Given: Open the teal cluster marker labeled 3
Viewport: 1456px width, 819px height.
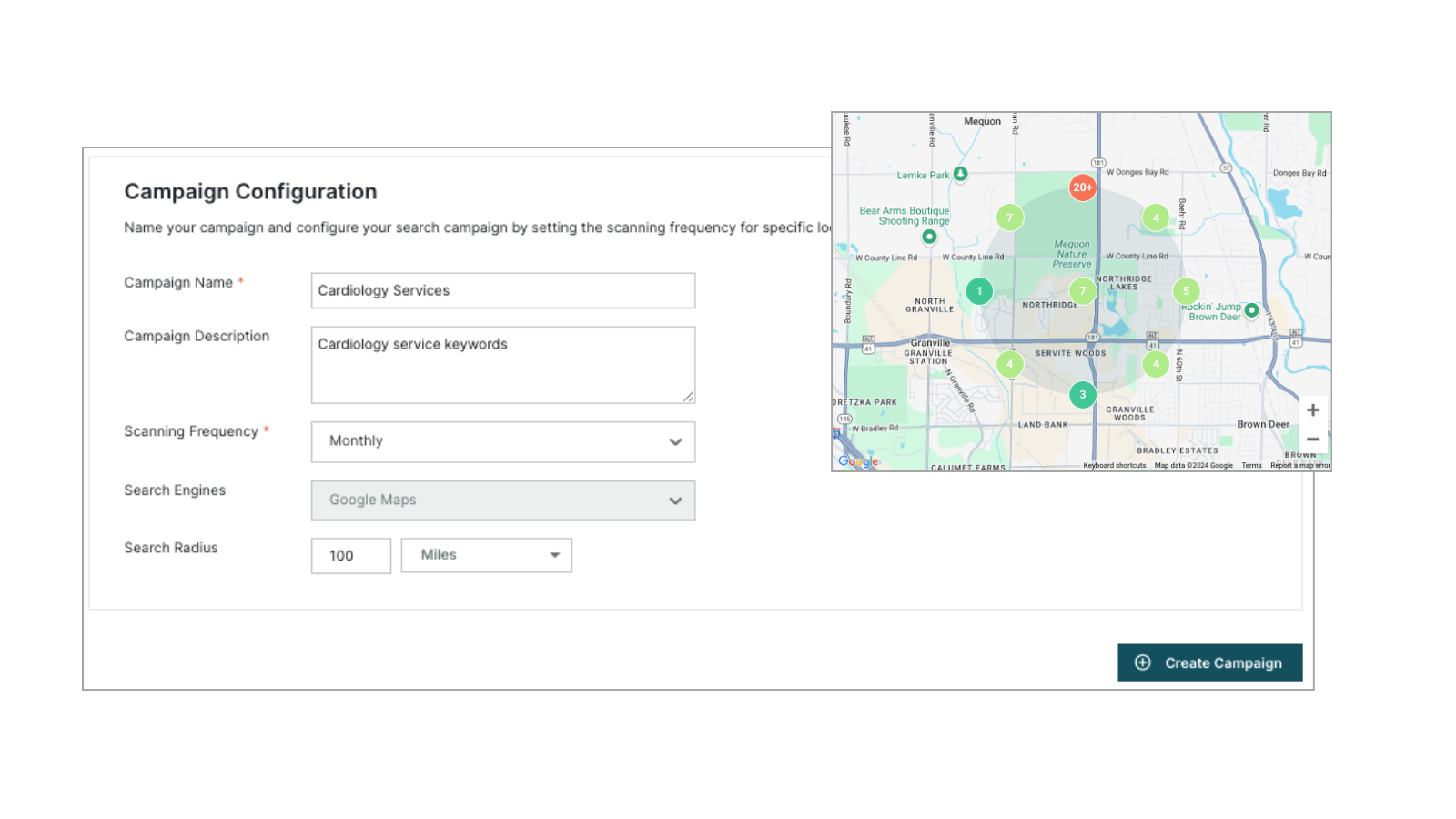Looking at the screenshot, I should pos(1082,395).
